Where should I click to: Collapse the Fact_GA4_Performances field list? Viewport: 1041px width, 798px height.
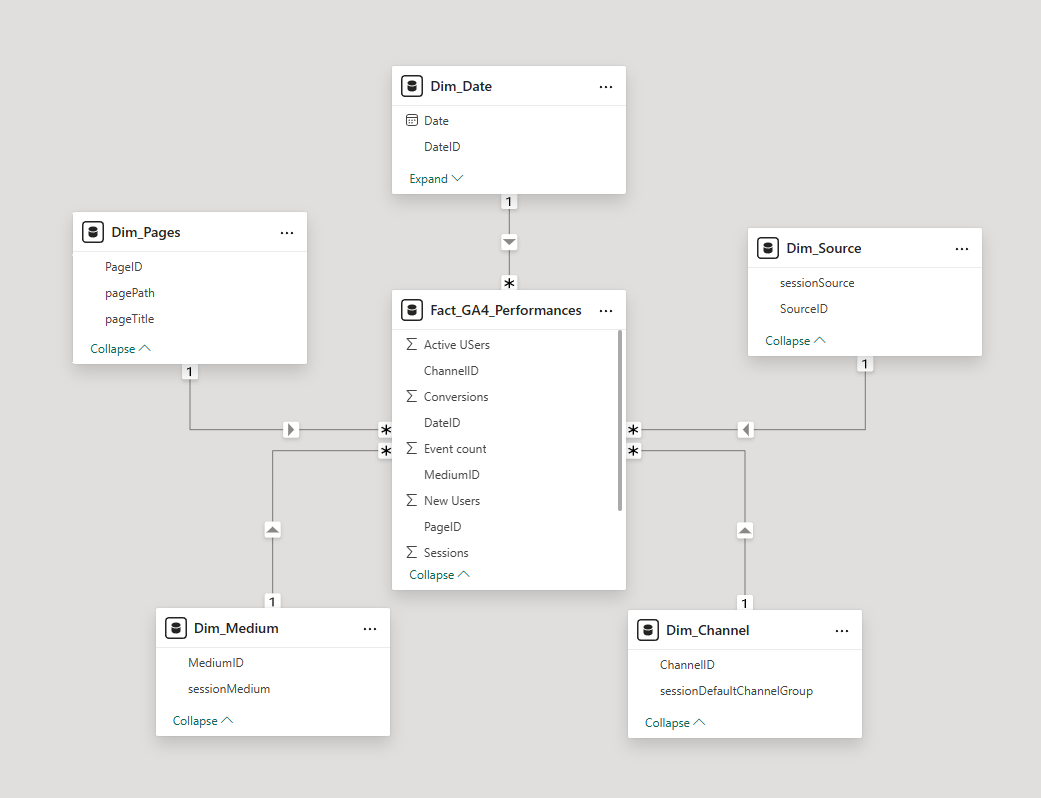pos(432,574)
